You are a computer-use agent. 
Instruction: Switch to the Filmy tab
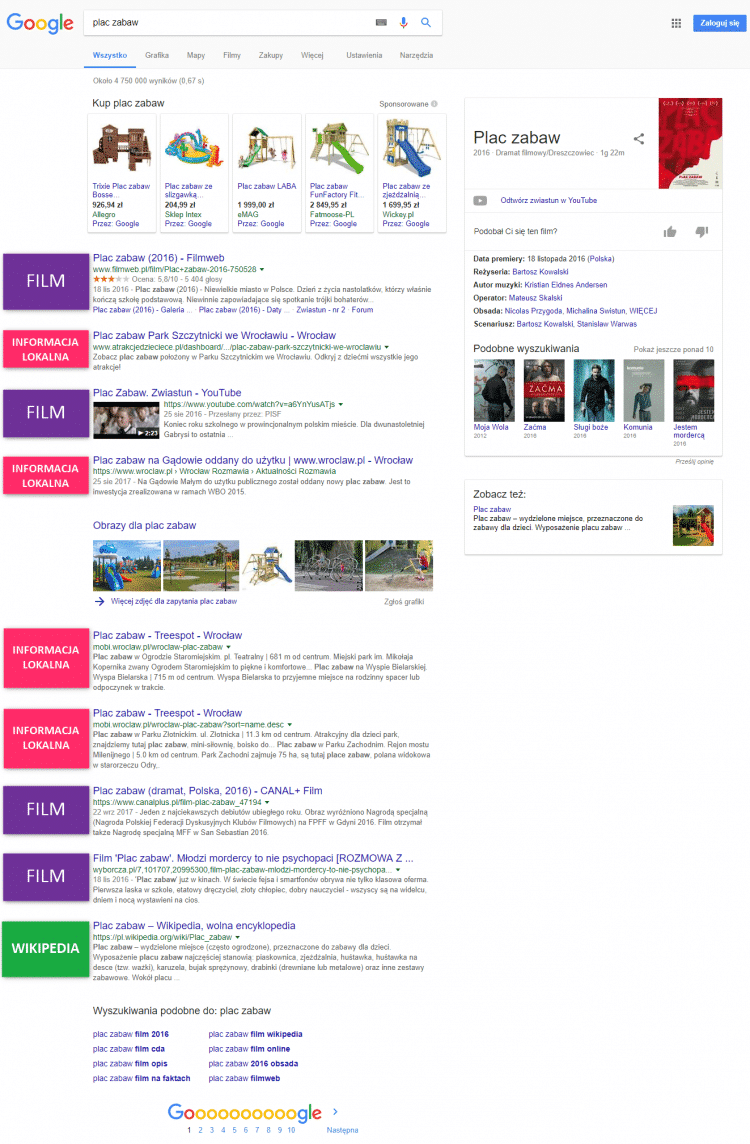click(x=232, y=55)
